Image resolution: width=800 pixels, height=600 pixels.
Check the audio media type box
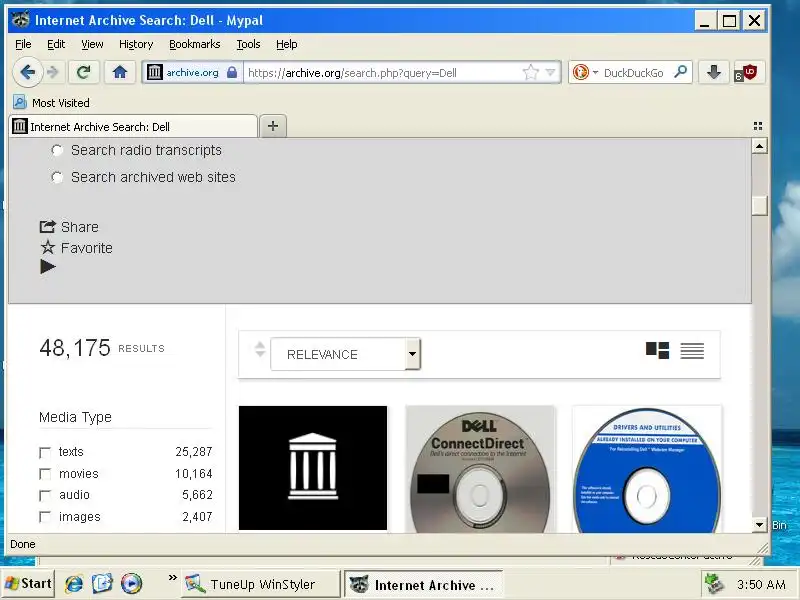click(45, 495)
